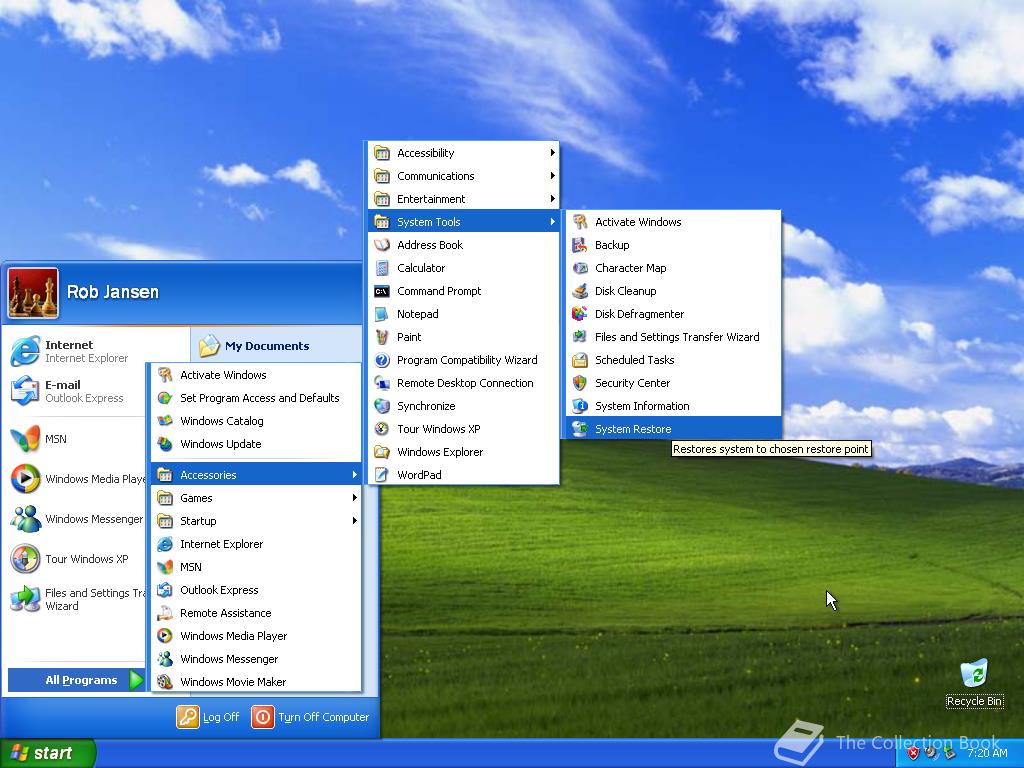Expand the Communications submenu arrow

552,176
